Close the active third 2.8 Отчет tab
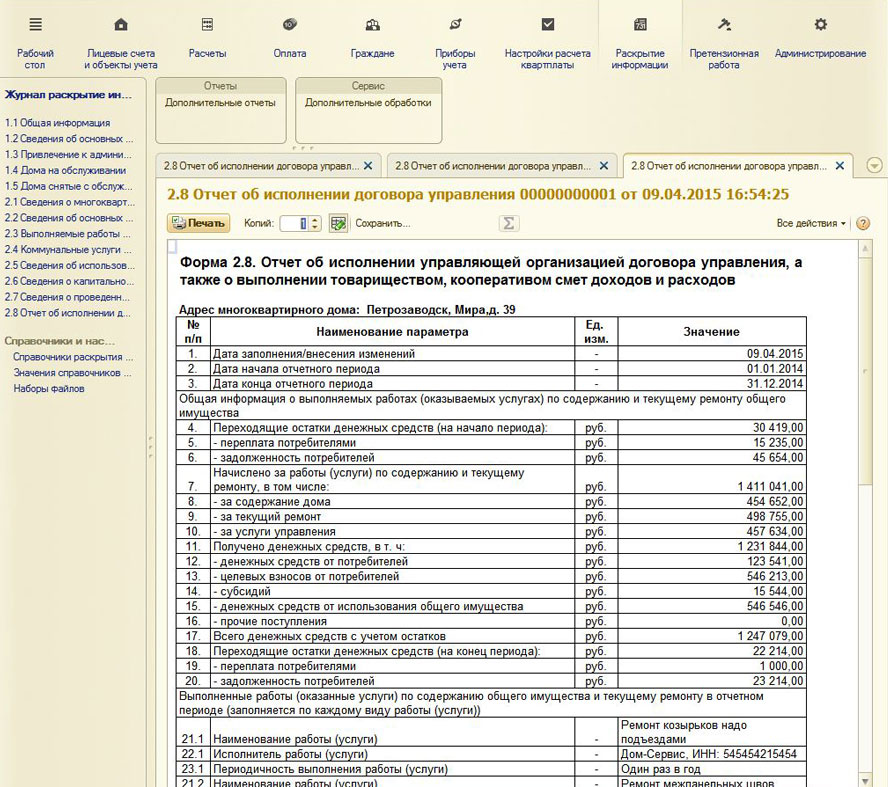Image resolution: width=888 pixels, height=787 pixels. (840, 166)
